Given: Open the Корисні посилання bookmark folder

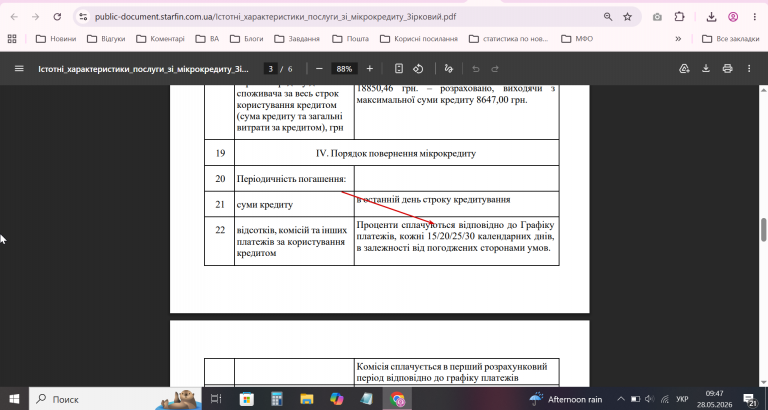Looking at the screenshot, I should (x=419, y=38).
